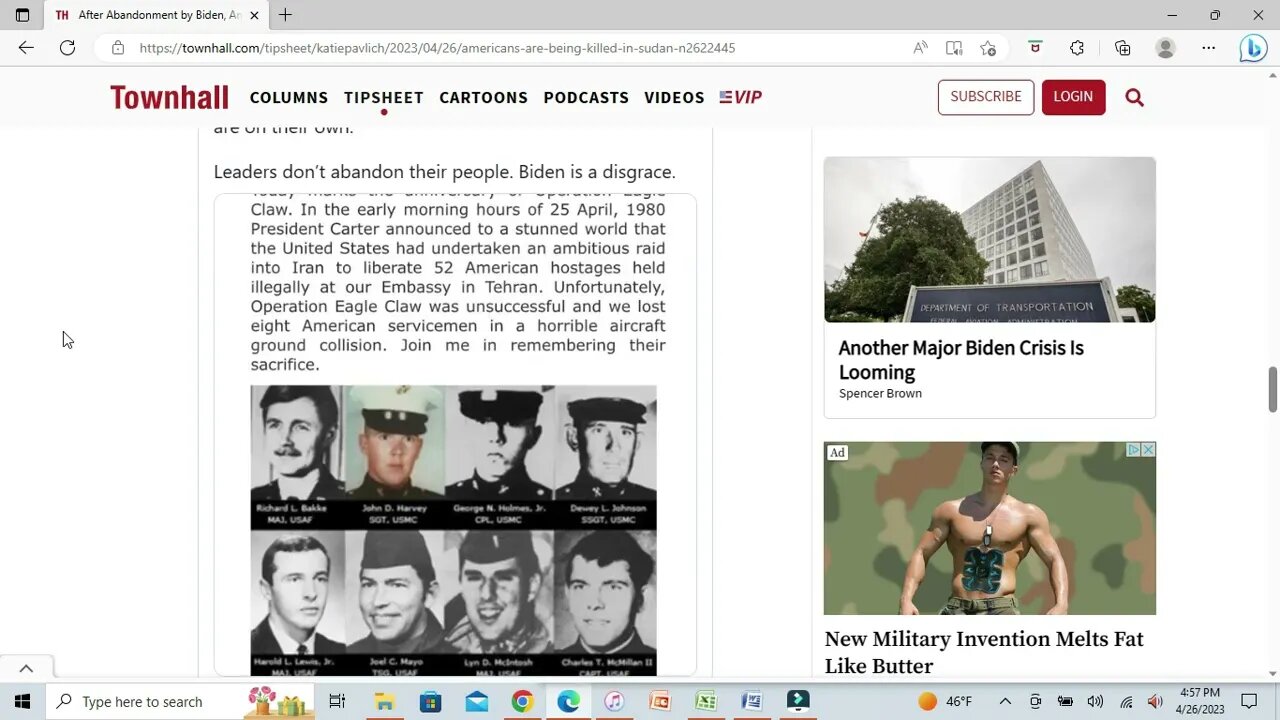Screen dimensions: 1280x720
Task: Open site search with the magnifier icon
Action: point(1134,97)
